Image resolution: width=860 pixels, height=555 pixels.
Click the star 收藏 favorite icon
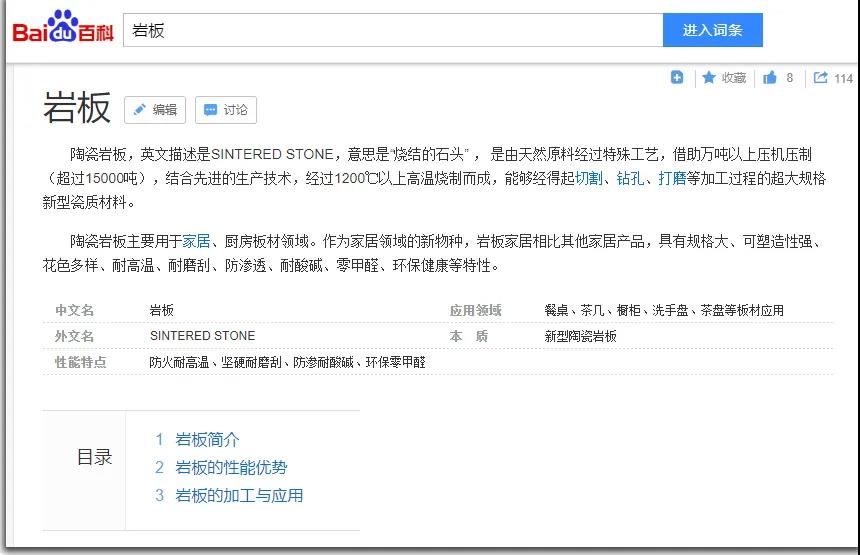click(709, 78)
